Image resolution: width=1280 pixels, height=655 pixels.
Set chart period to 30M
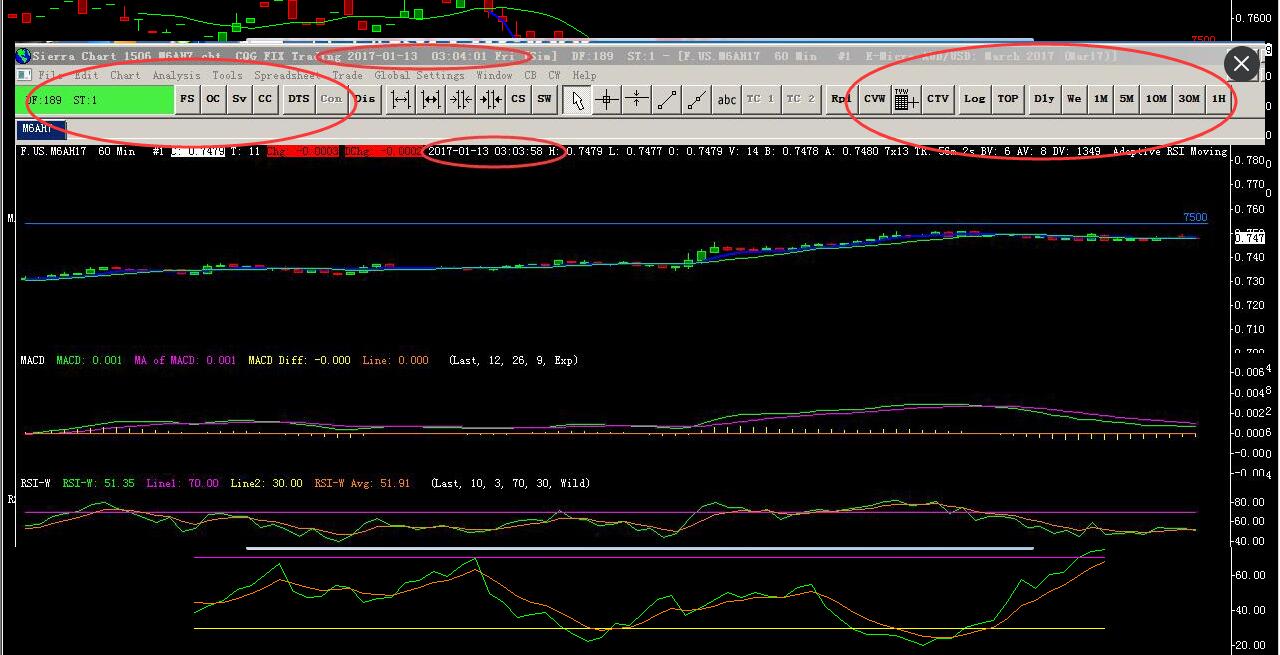[1189, 99]
